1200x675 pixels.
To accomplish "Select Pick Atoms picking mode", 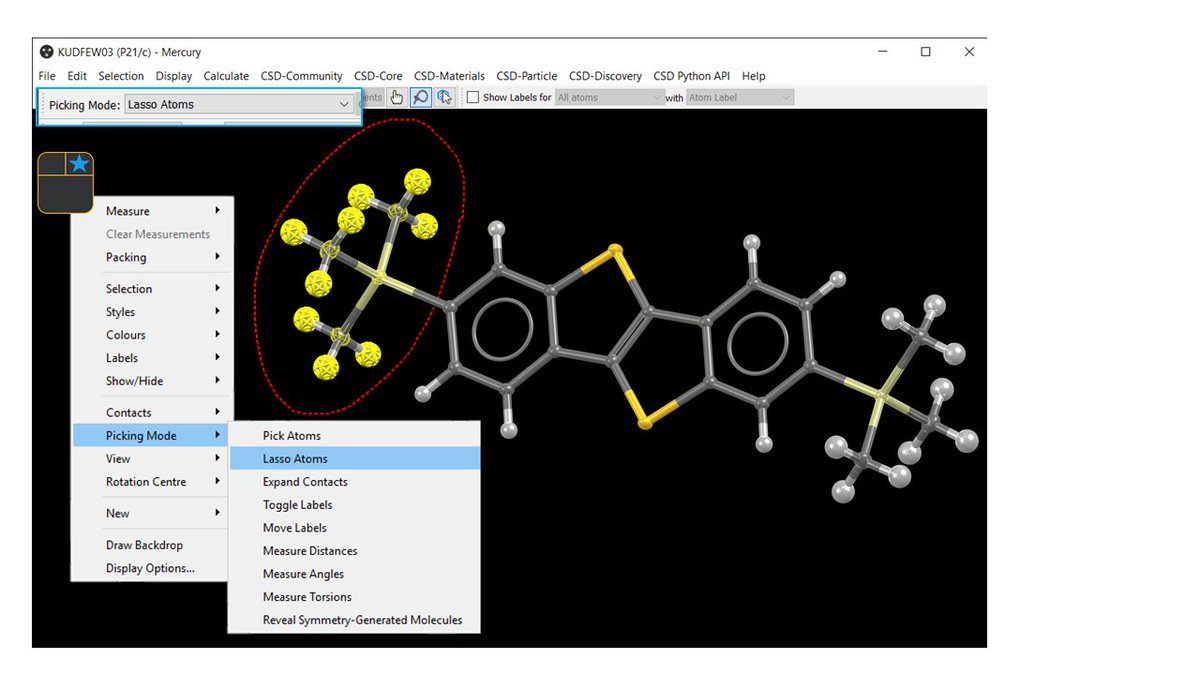I will coord(355,436).
